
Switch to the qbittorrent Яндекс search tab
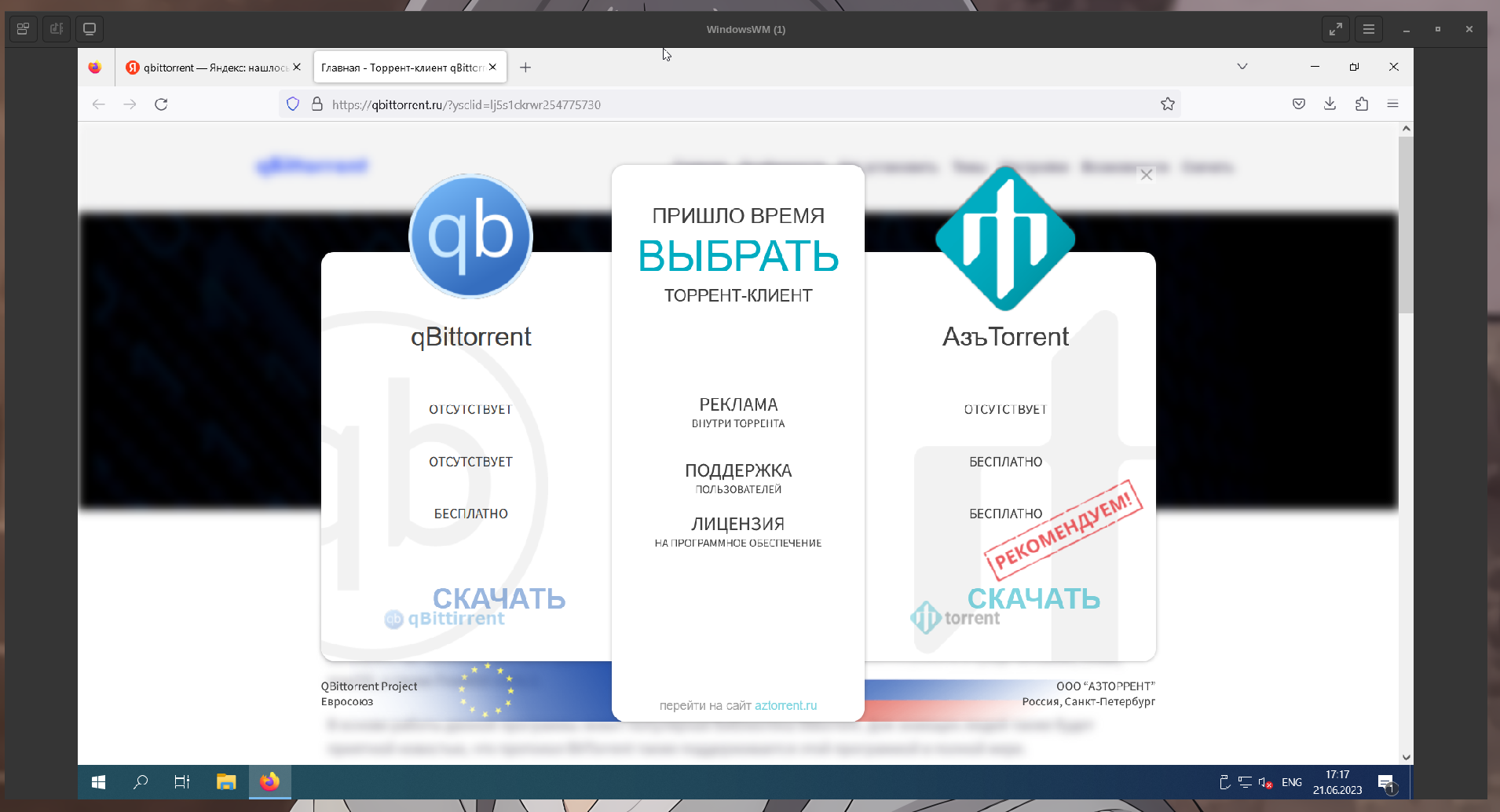pos(214,68)
